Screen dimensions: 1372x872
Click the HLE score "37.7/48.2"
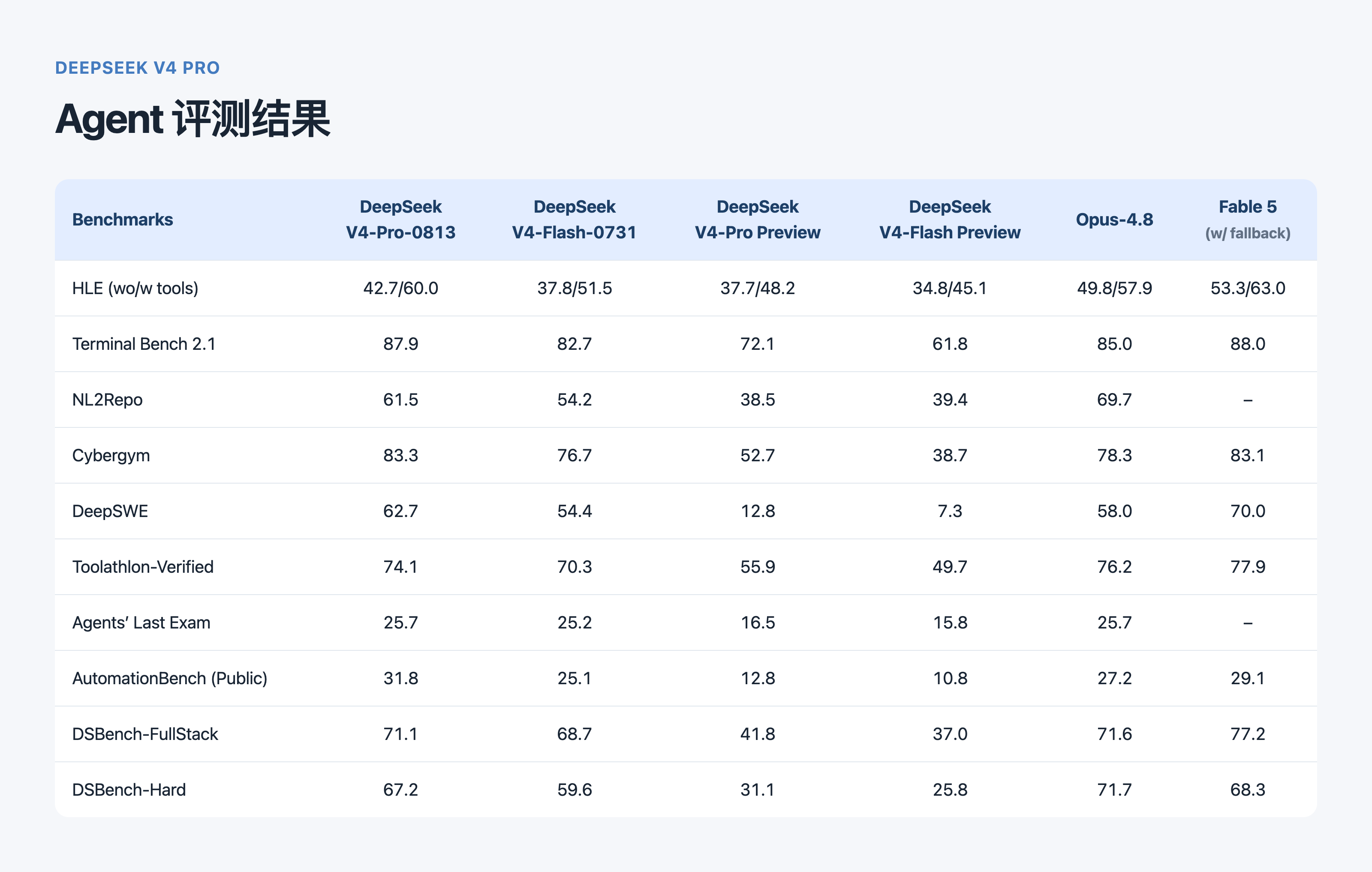[757, 288]
